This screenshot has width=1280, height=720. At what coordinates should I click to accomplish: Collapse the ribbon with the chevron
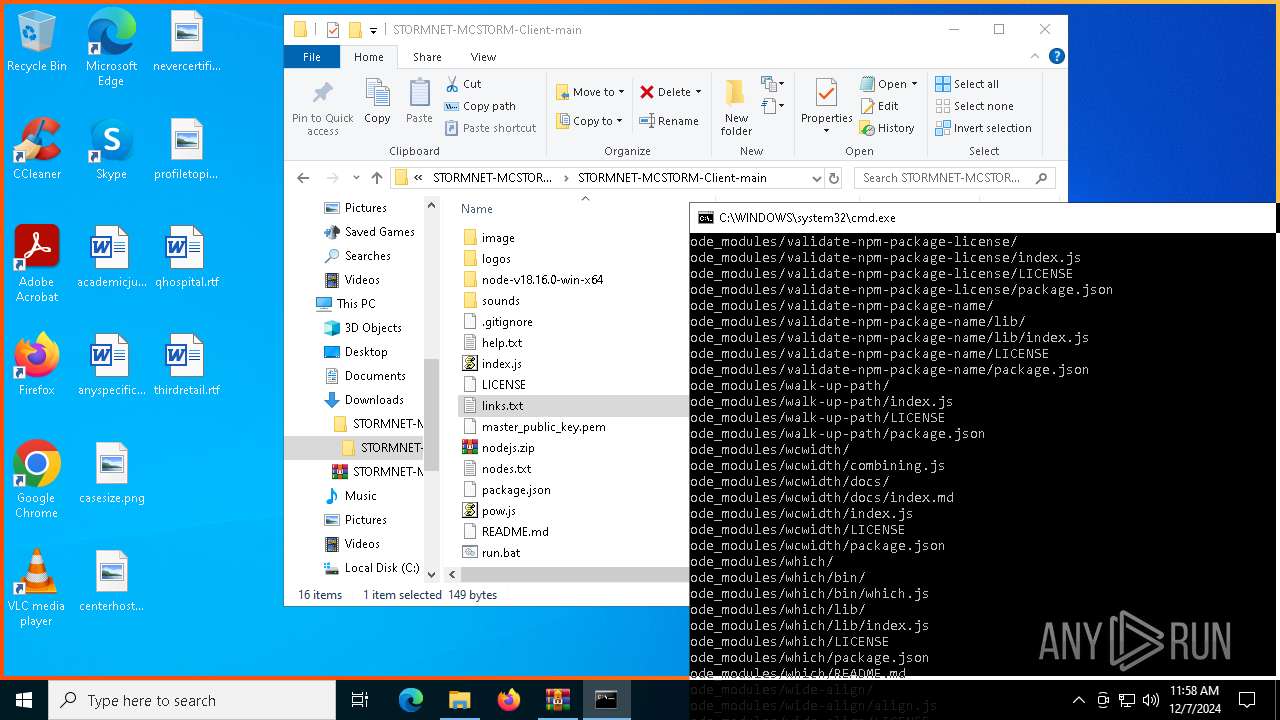(1037, 57)
